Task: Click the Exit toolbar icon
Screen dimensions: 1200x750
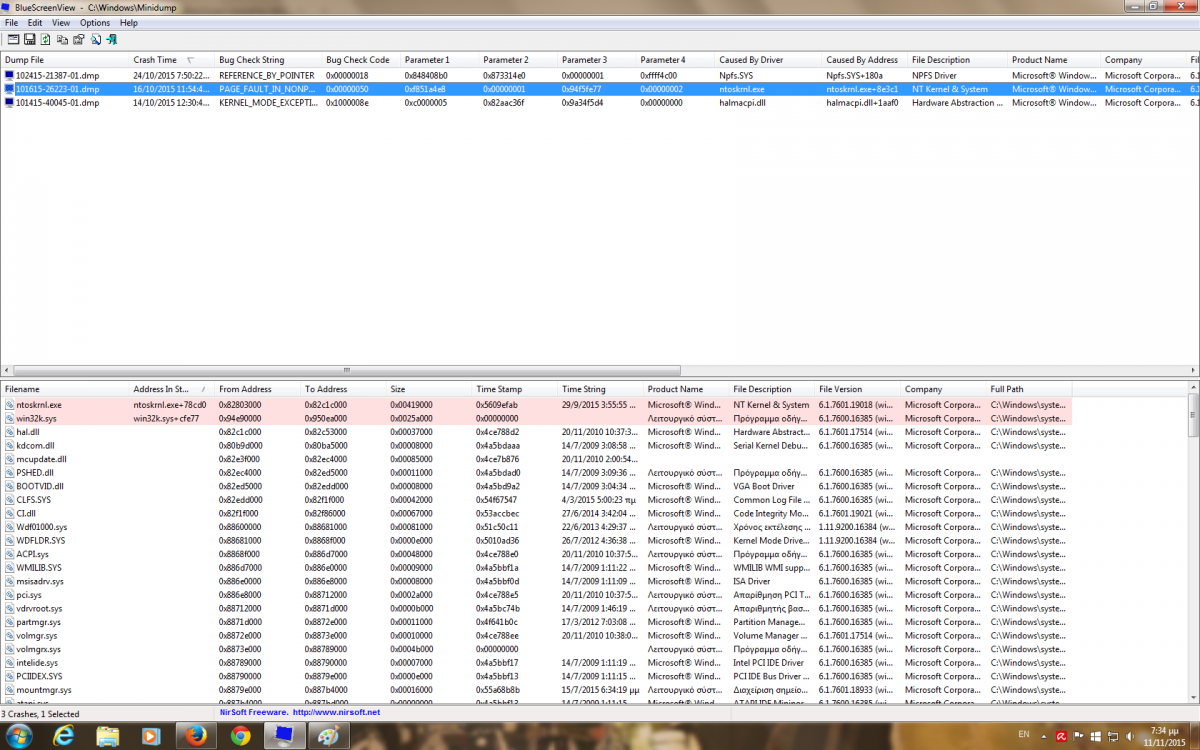Action: point(111,39)
